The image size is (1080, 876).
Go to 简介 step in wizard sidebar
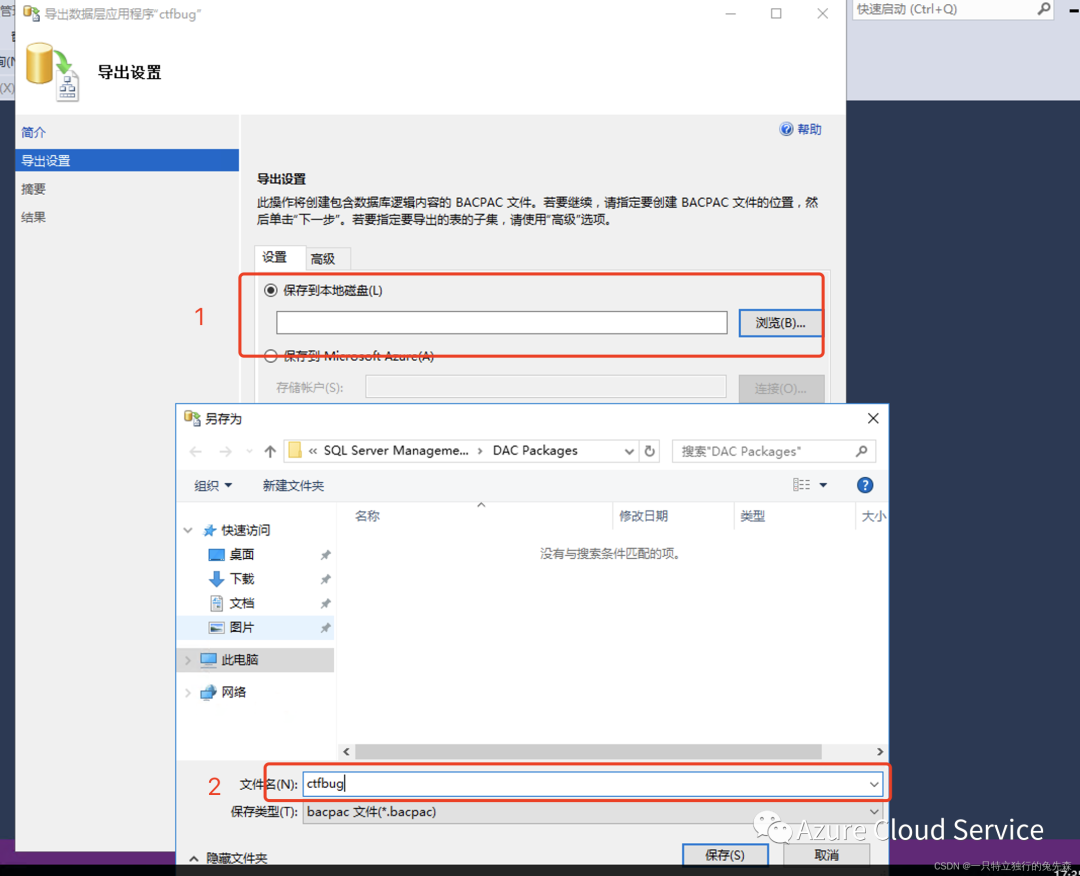34,132
